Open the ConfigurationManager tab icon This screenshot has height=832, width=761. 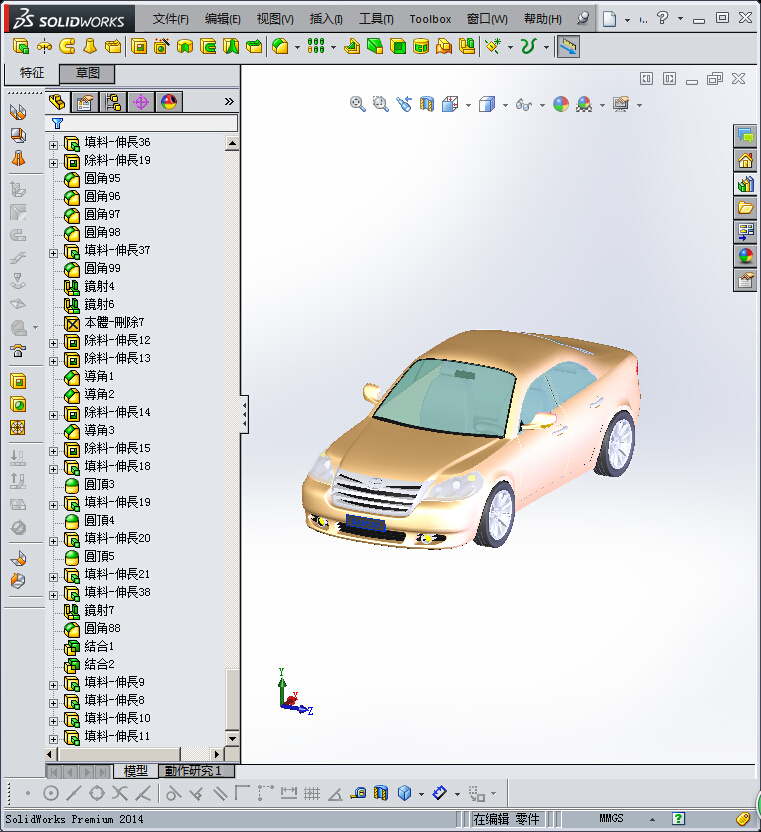[113, 102]
